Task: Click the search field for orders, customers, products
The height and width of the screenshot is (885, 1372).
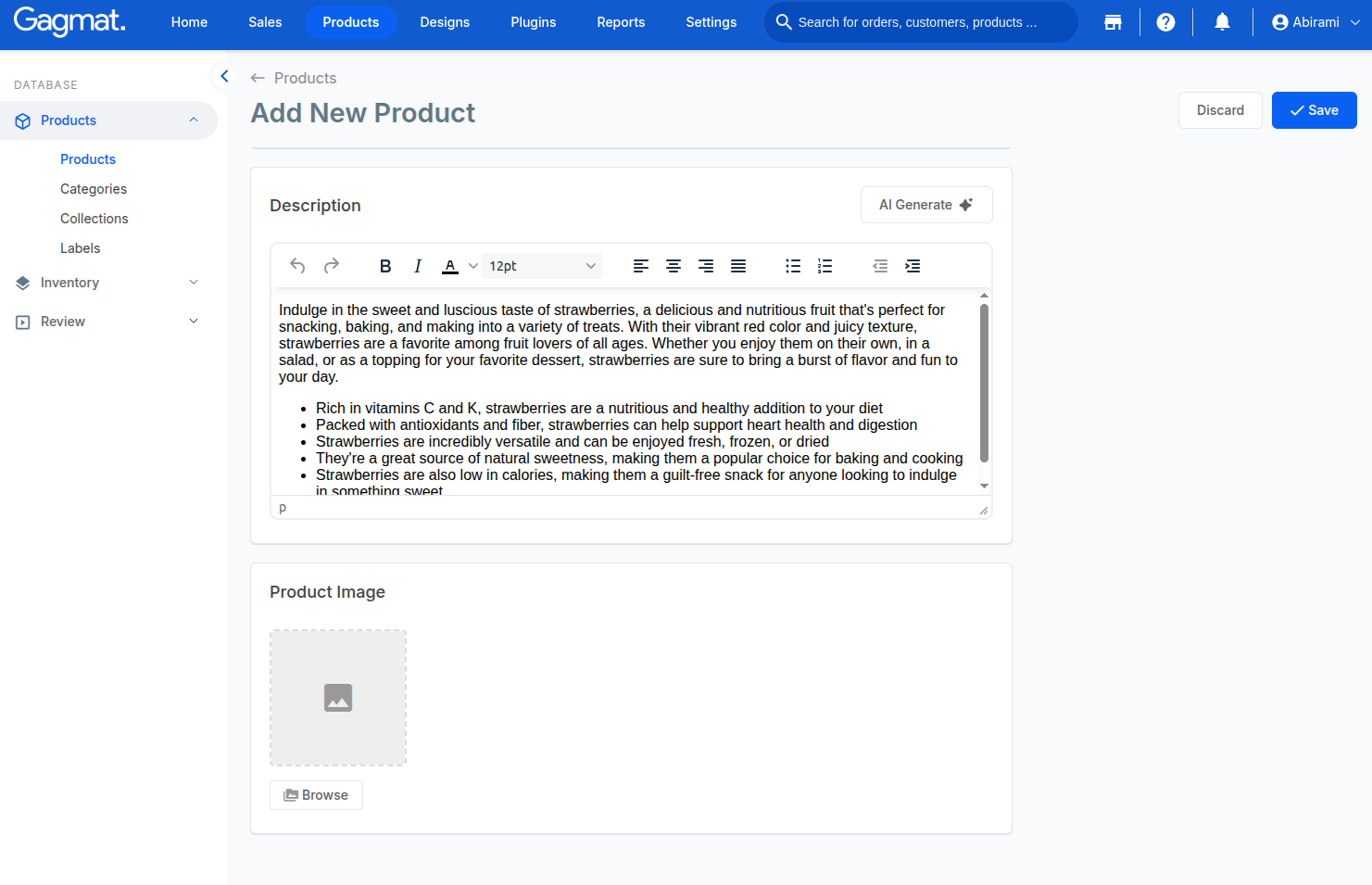Action: 921,22
